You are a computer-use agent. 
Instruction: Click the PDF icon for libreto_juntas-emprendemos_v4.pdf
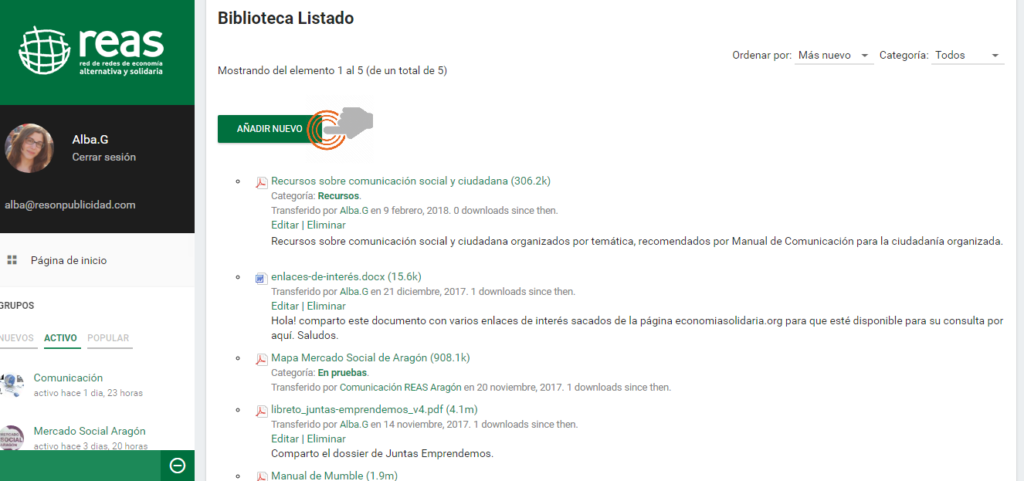261,410
